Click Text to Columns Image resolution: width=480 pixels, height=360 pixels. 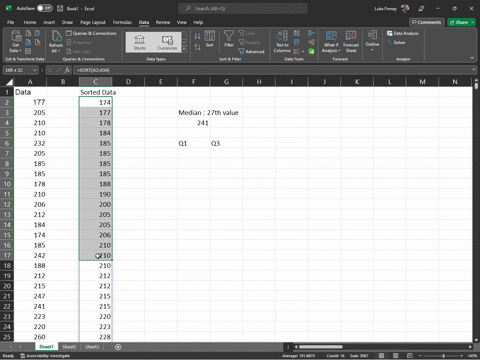(282, 42)
